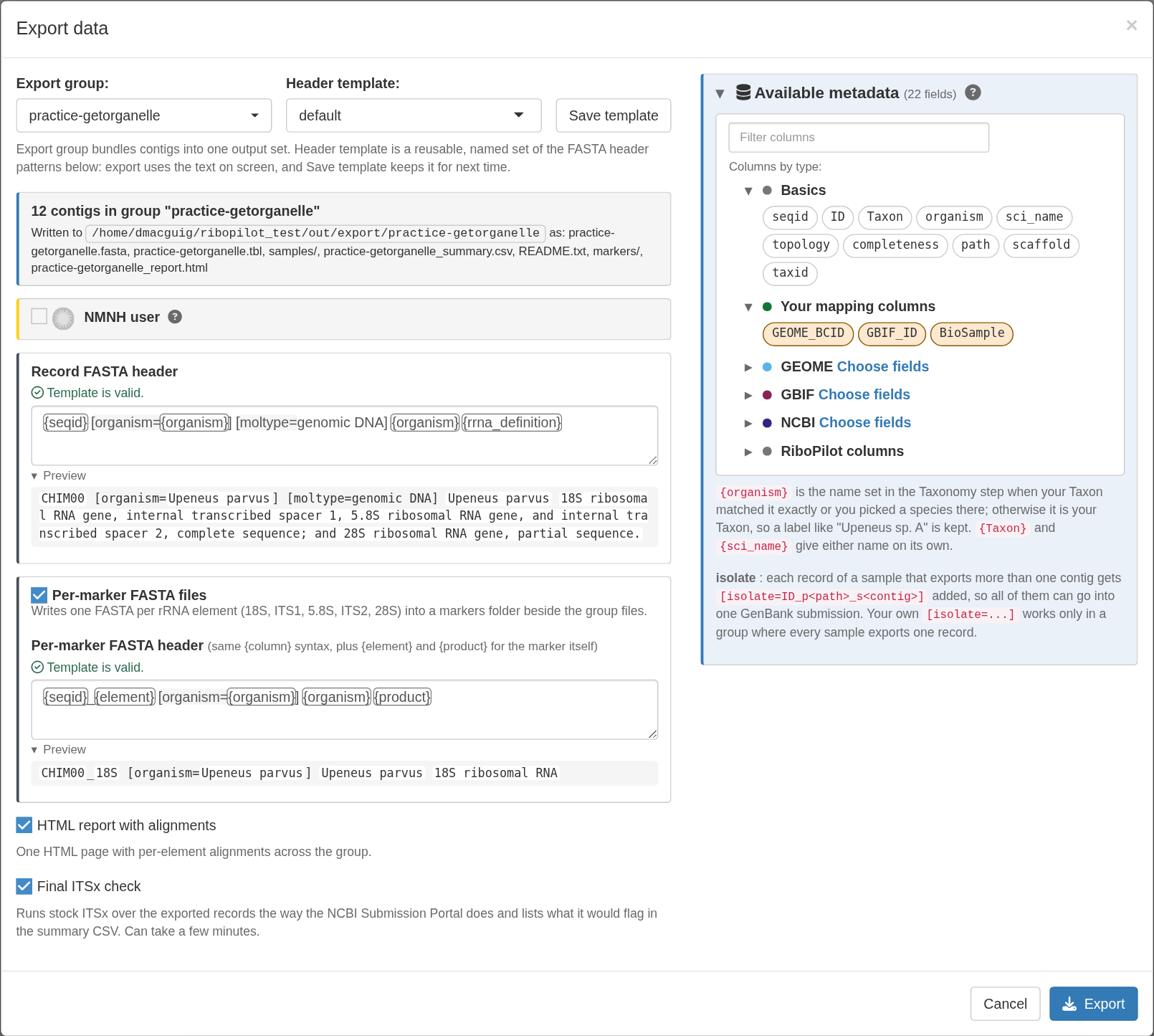The height and width of the screenshot is (1036, 1154).
Task: Insert the GEOME_BCID mapping chip
Action: tap(808, 333)
